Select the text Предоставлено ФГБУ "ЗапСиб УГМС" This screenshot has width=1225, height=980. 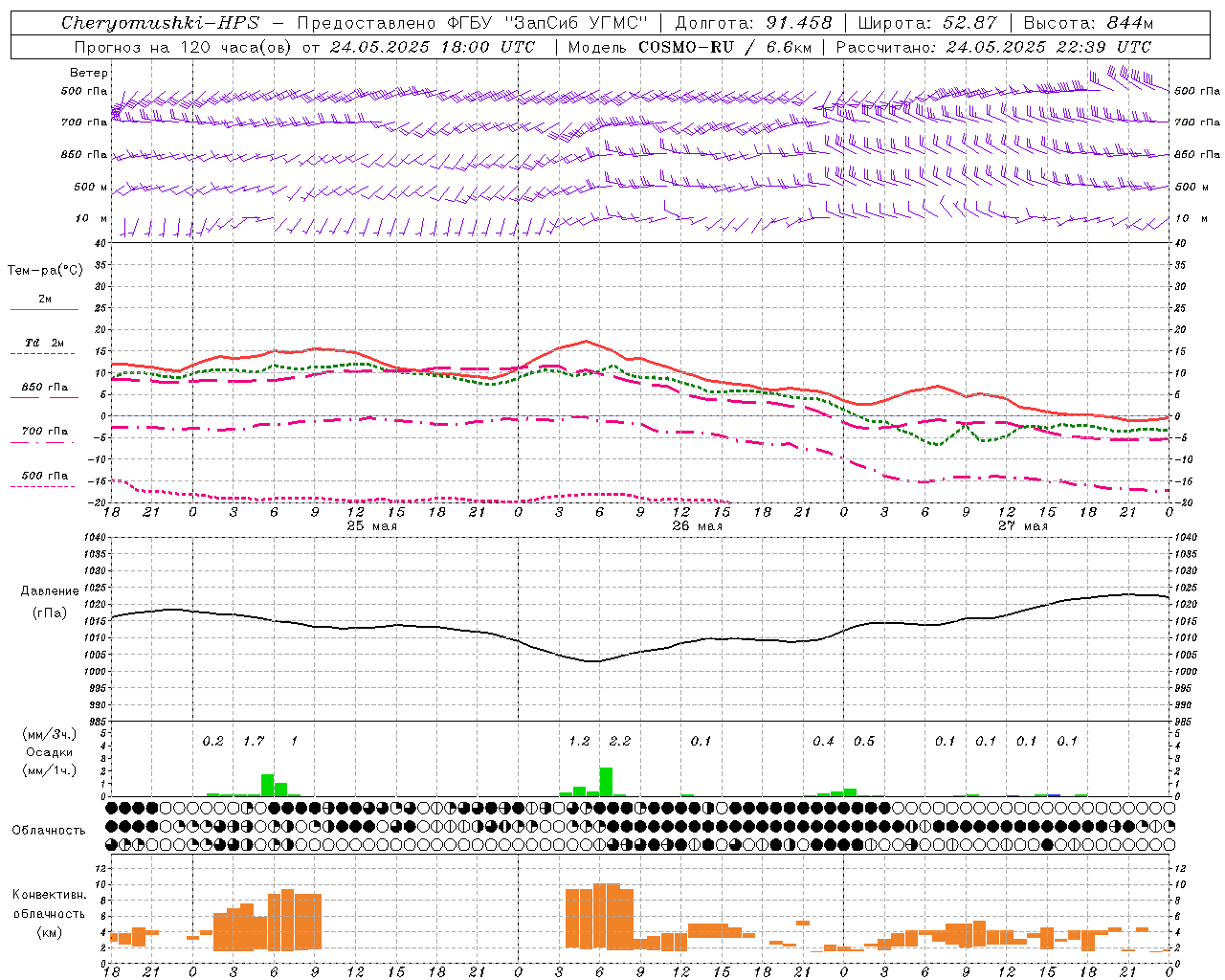474,23
